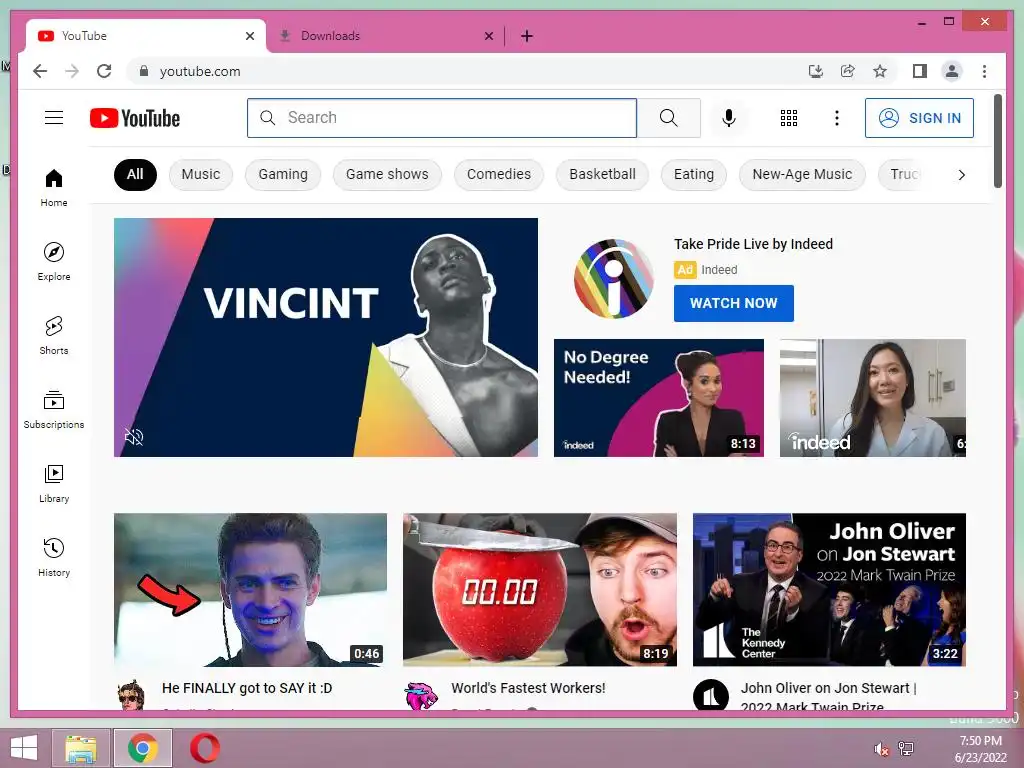This screenshot has width=1024, height=768.
Task: Filter by Music chip
Action: pos(200,174)
